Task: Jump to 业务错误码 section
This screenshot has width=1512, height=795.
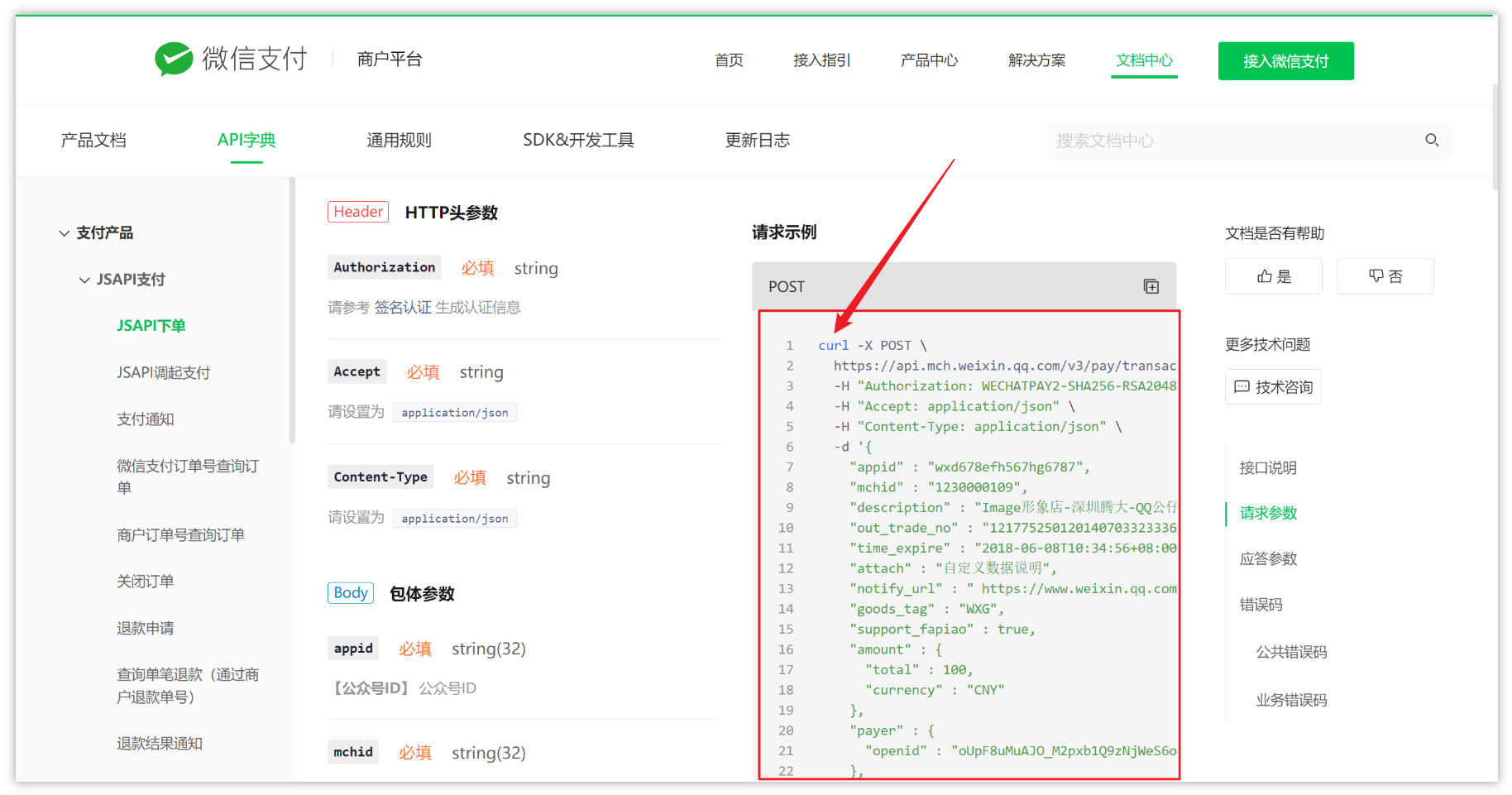Action: 1291,700
